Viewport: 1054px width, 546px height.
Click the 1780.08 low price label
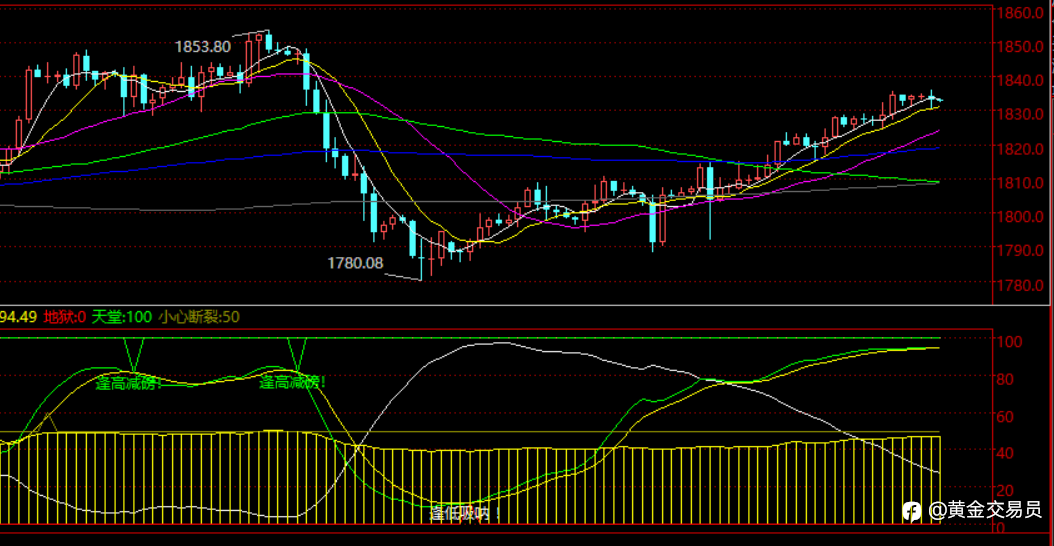pyautogui.click(x=355, y=263)
